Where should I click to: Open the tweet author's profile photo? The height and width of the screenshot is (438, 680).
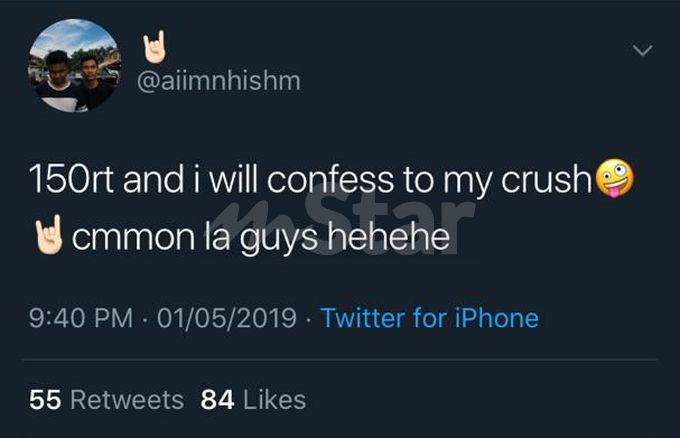(75, 65)
